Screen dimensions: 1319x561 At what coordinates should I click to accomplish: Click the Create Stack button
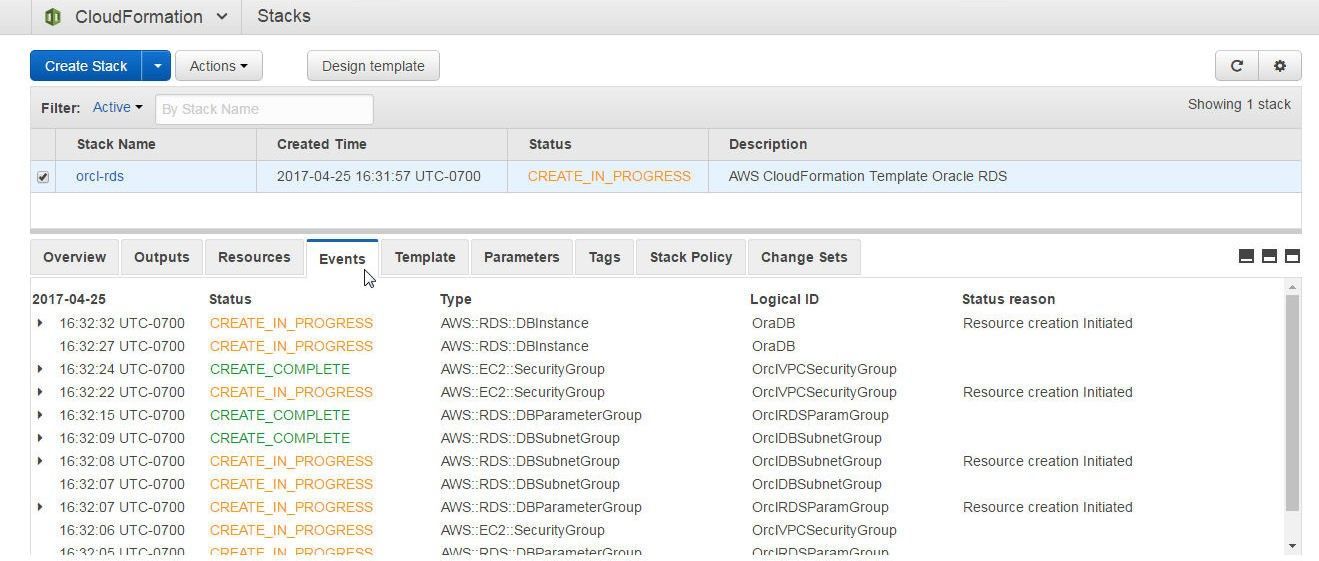pos(86,66)
